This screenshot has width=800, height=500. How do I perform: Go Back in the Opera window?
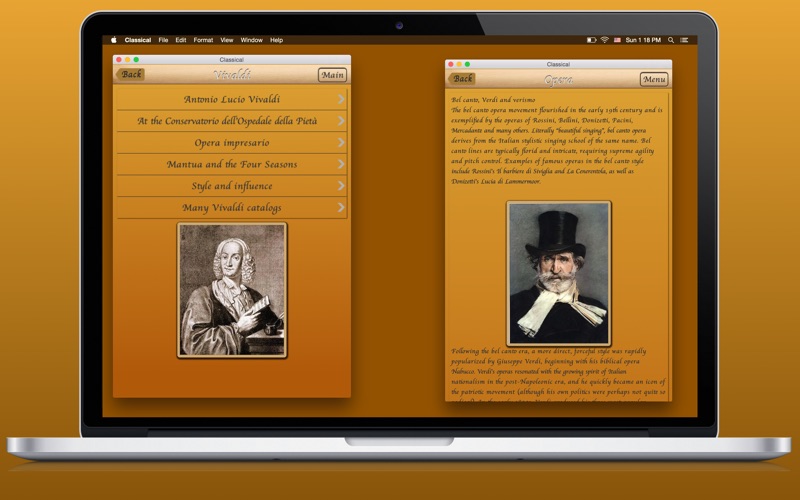tap(462, 79)
